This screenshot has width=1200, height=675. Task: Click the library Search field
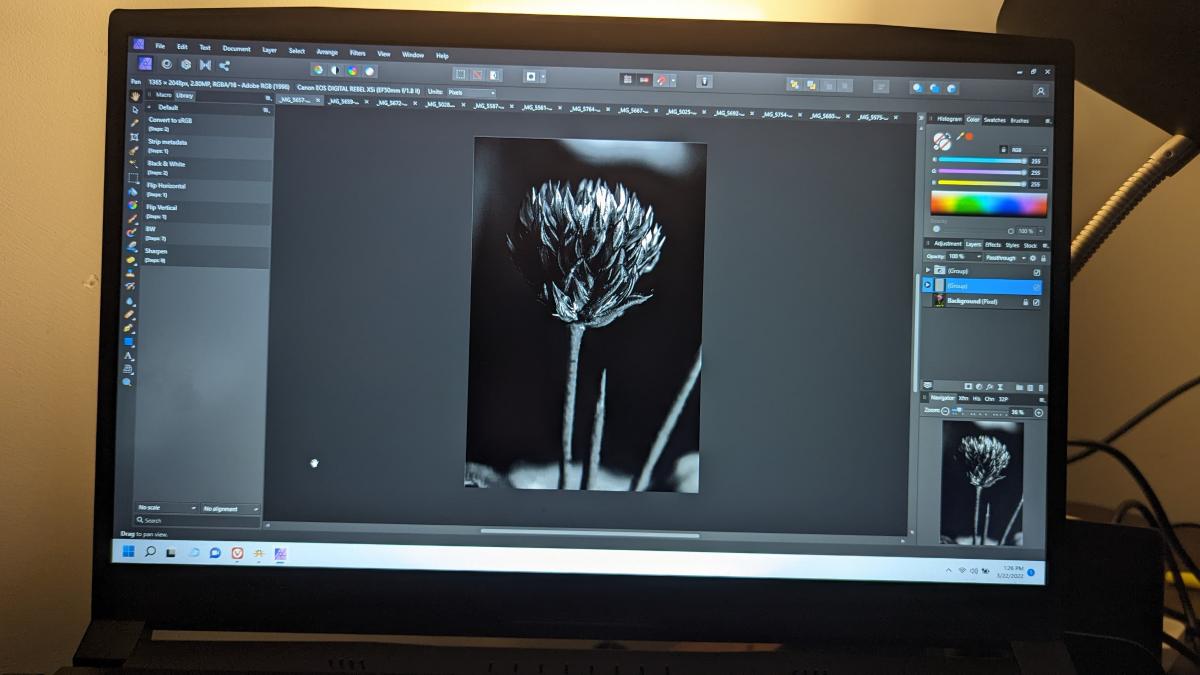click(197, 521)
